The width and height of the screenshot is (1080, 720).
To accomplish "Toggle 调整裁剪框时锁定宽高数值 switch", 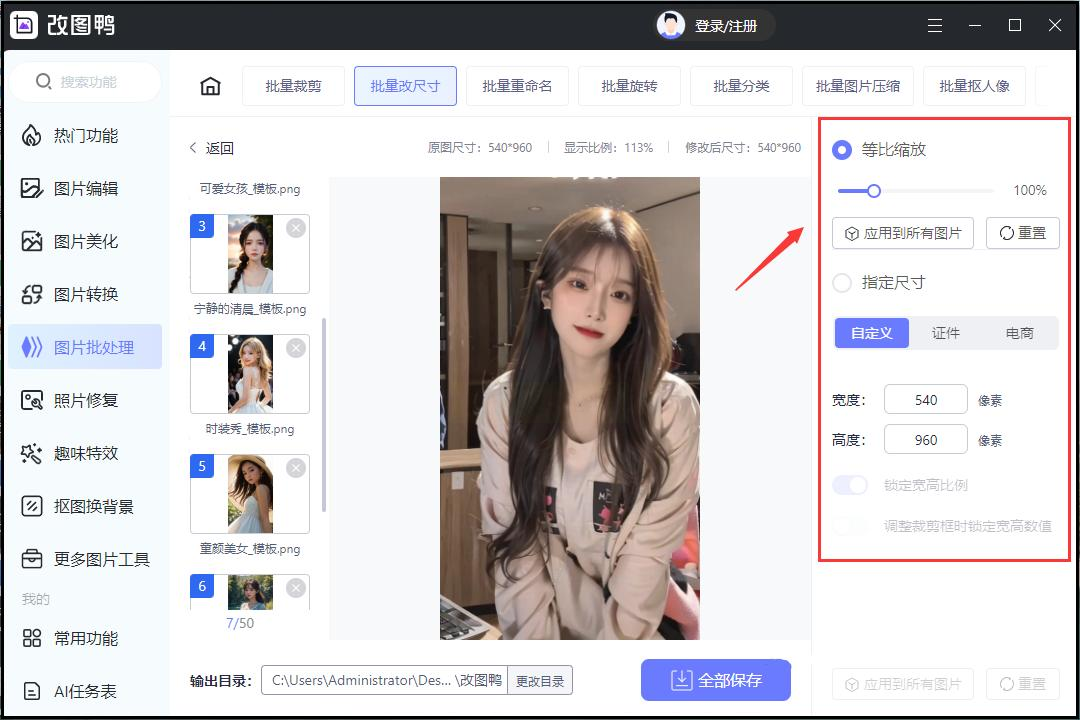I will (x=850, y=526).
